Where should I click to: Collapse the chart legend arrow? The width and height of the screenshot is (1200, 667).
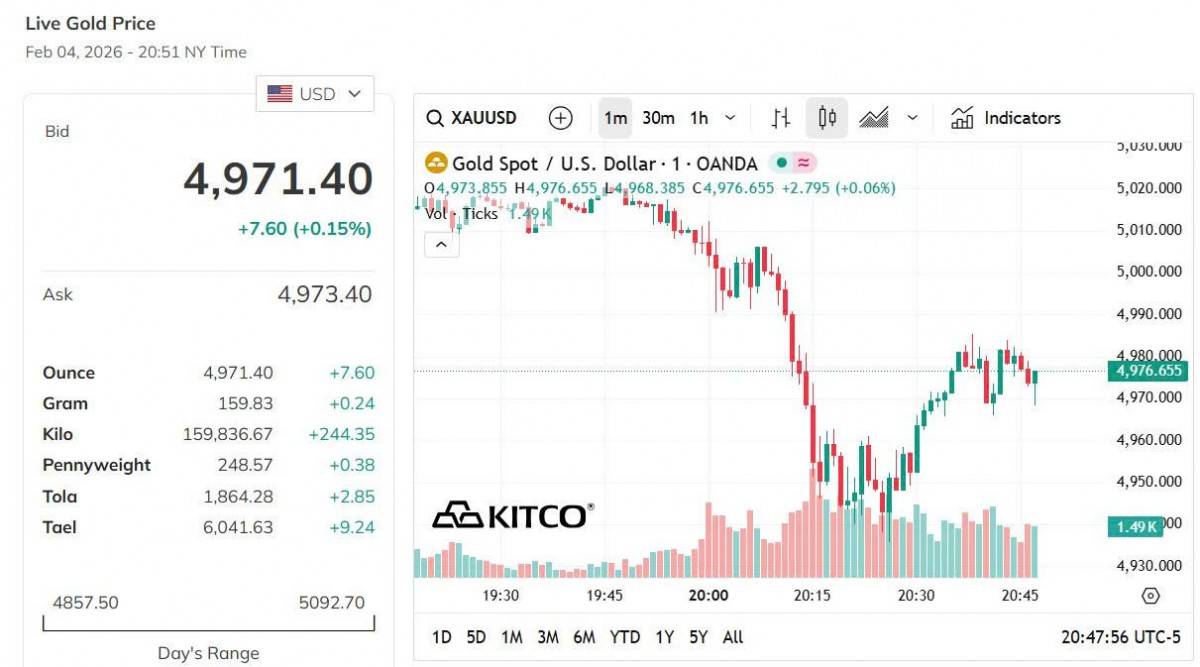(x=441, y=244)
